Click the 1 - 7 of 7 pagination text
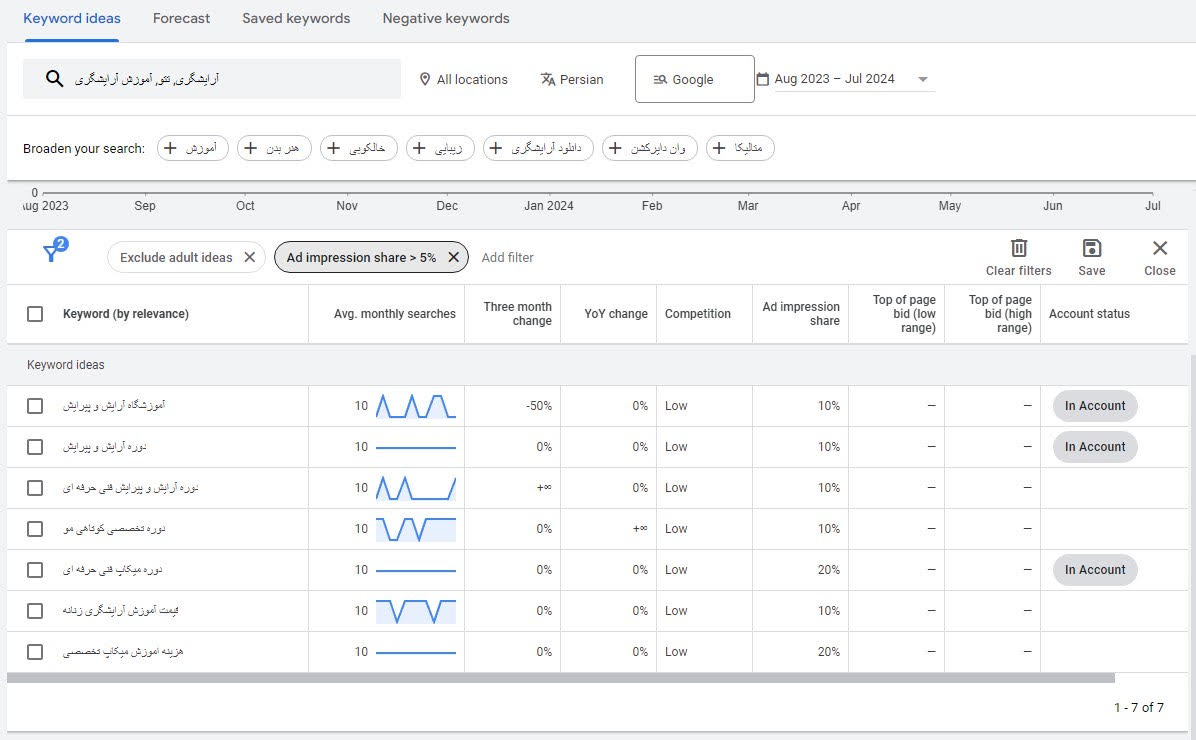Image resolution: width=1196 pixels, height=740 pixels. 1139,707
